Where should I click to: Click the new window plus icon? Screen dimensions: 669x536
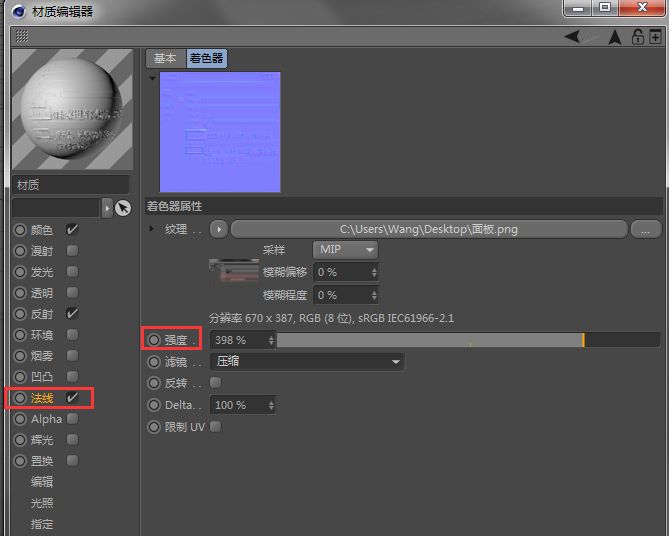[655, 37]
